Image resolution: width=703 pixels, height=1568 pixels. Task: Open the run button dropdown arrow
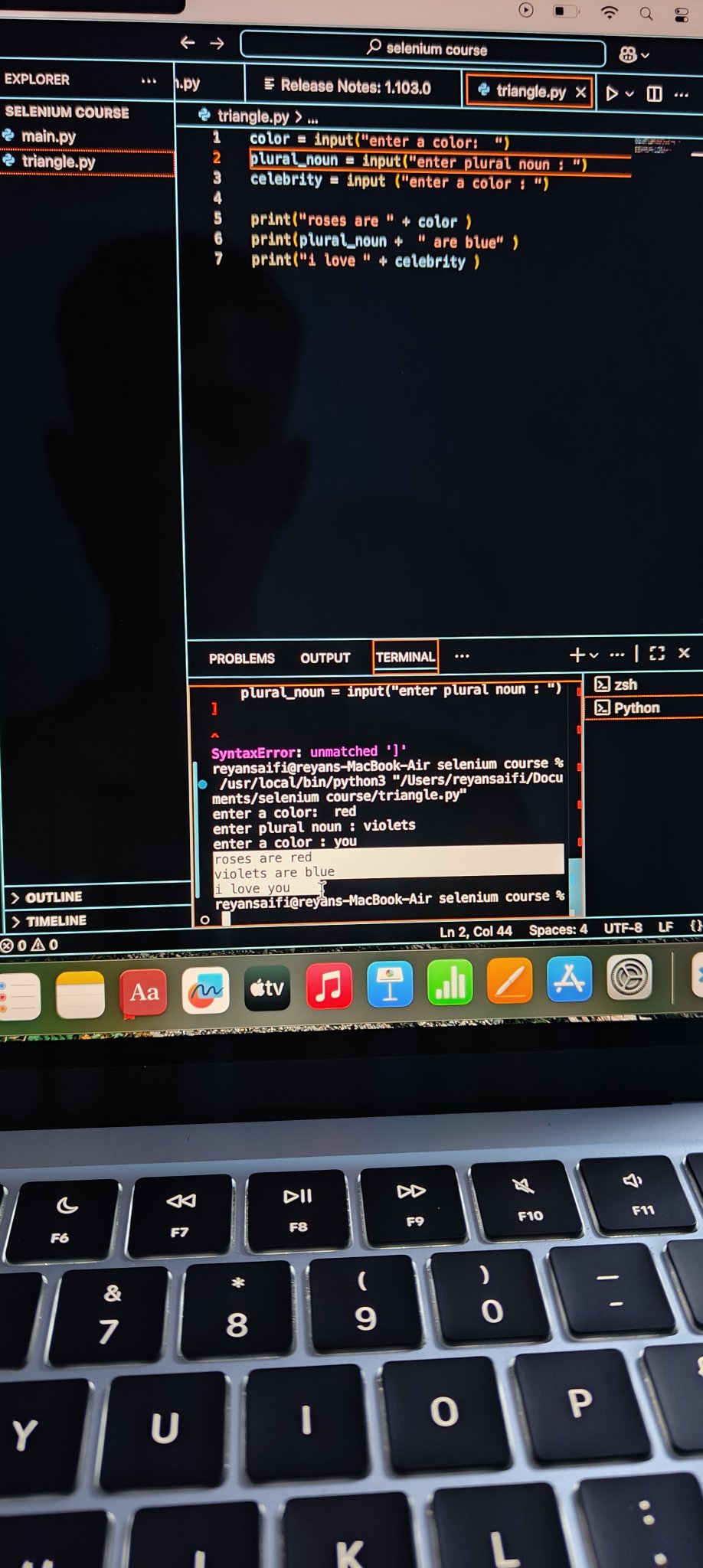coord(629,93)
